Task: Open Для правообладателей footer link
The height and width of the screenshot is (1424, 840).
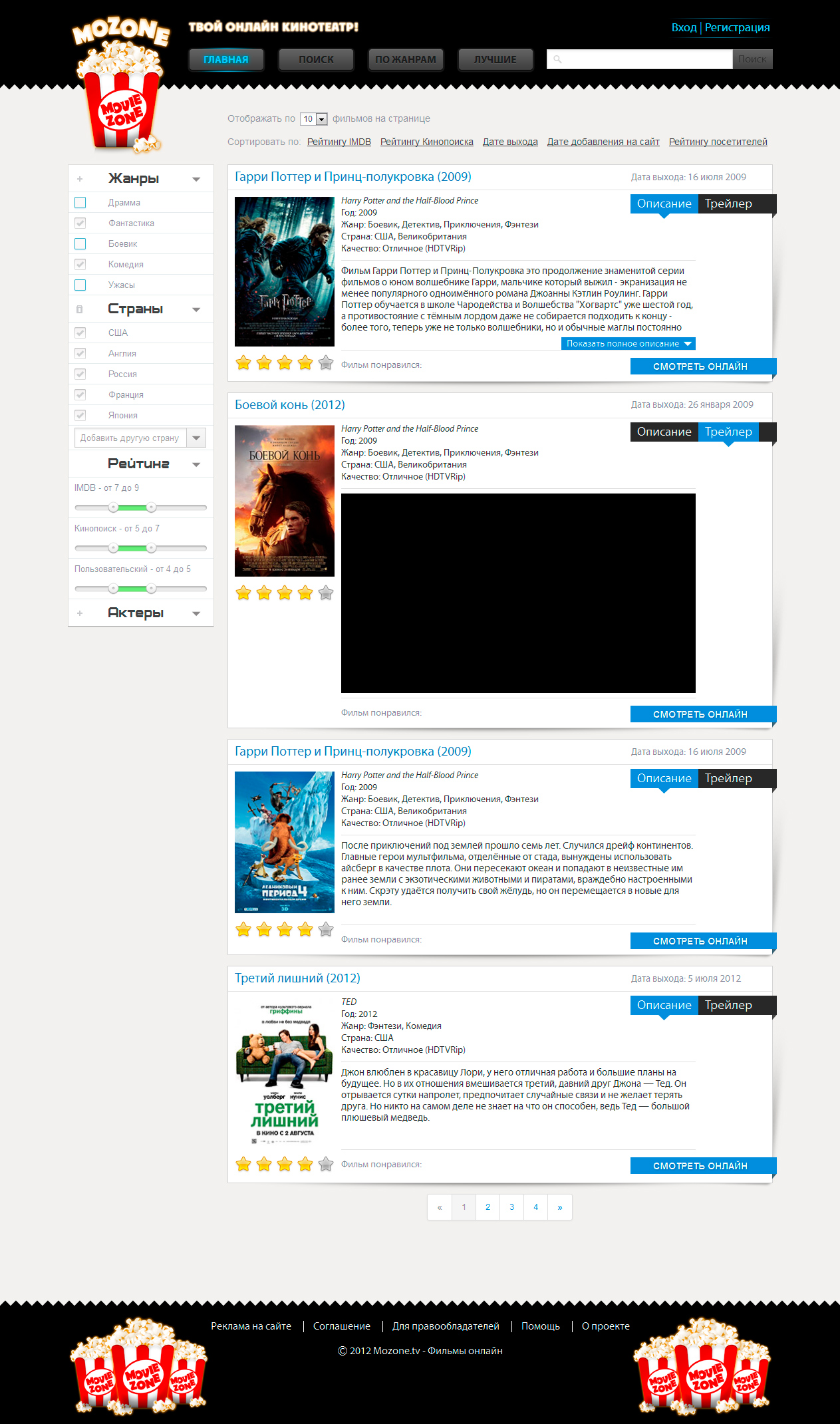Action: pos(446,1326)
